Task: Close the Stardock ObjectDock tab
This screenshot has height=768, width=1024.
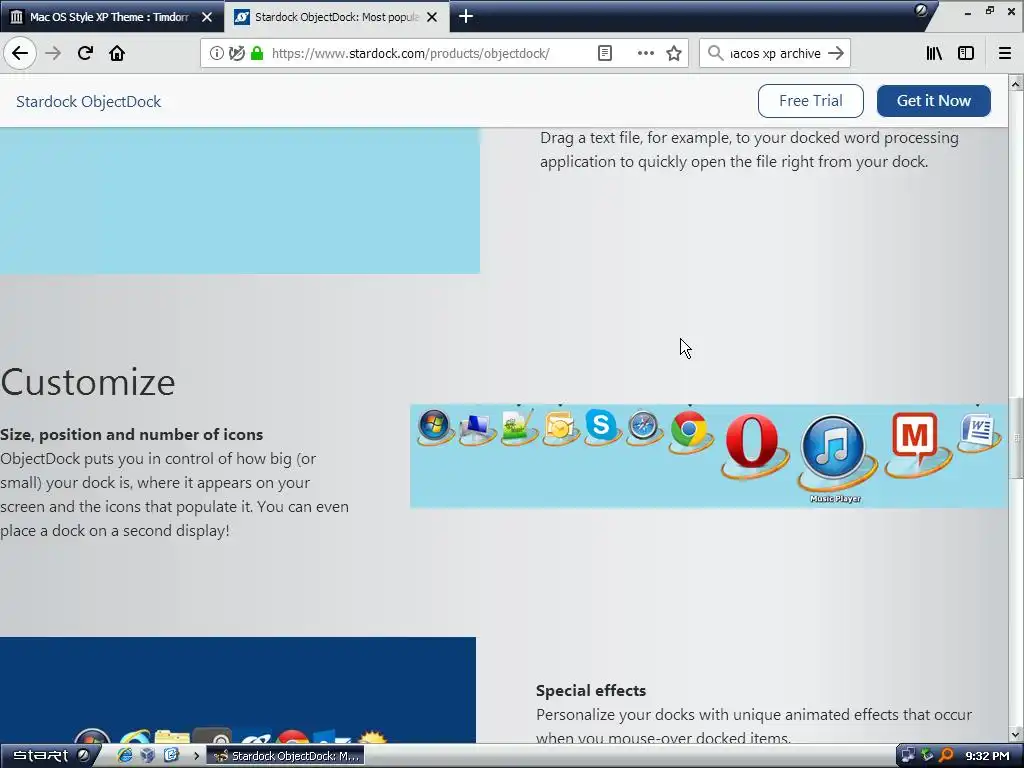Action: click(x=432, y=17)
